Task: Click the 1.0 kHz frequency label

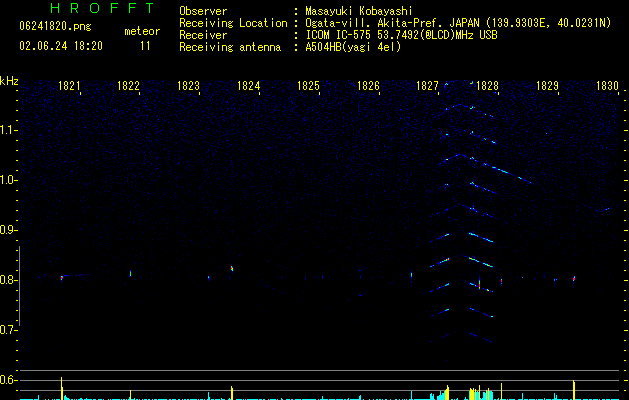Action: [x=8, y=180]
